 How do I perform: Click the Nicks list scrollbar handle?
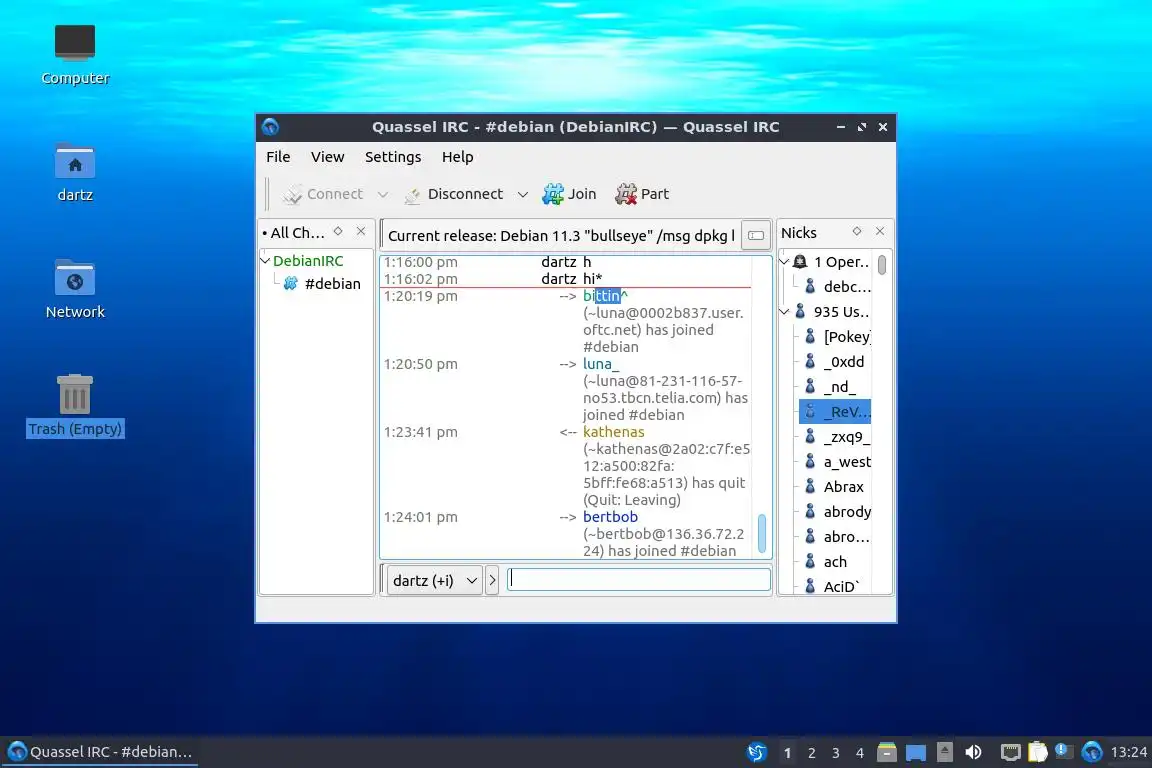(882, 265)
